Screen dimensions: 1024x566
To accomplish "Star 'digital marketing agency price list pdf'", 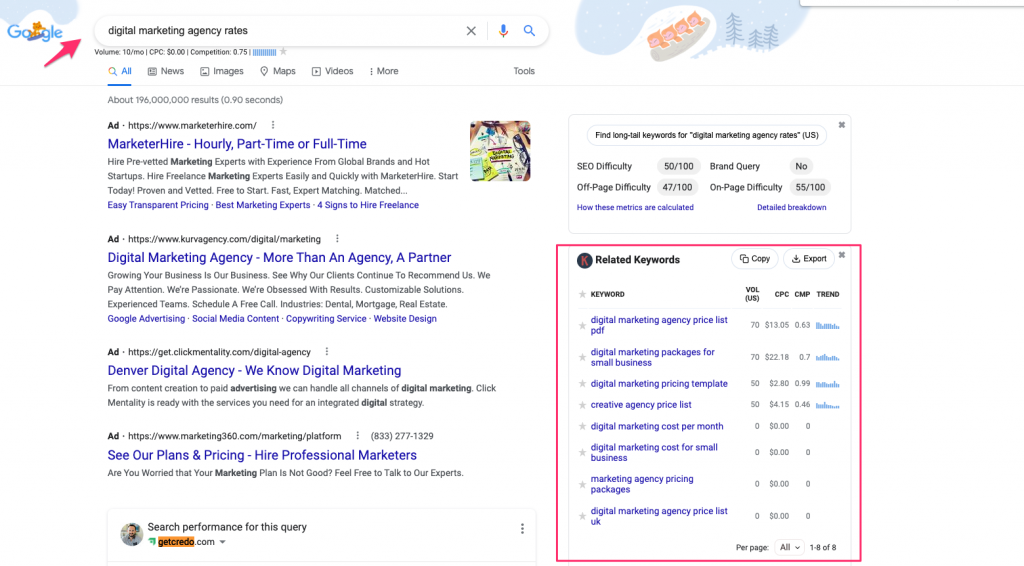I will [582, 325].
